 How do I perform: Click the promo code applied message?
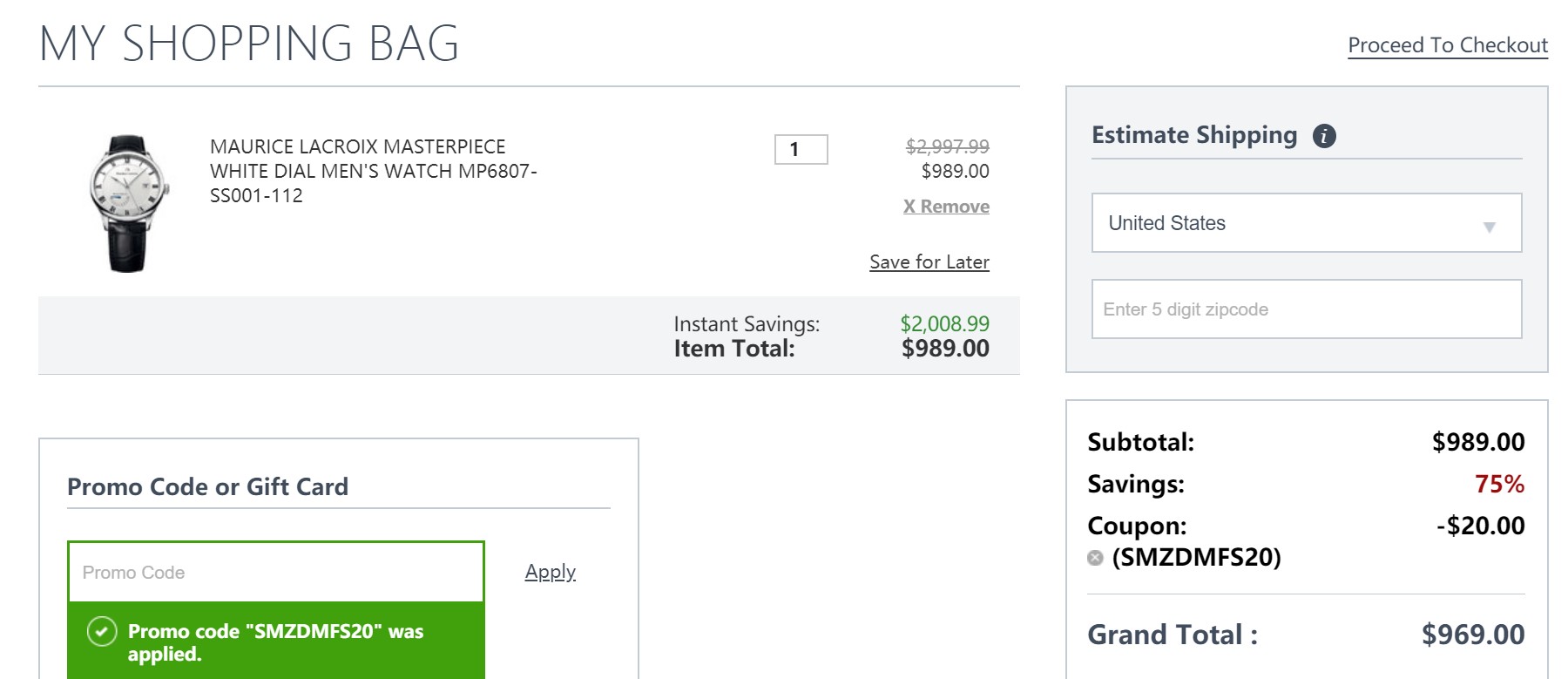pos(275,642)
